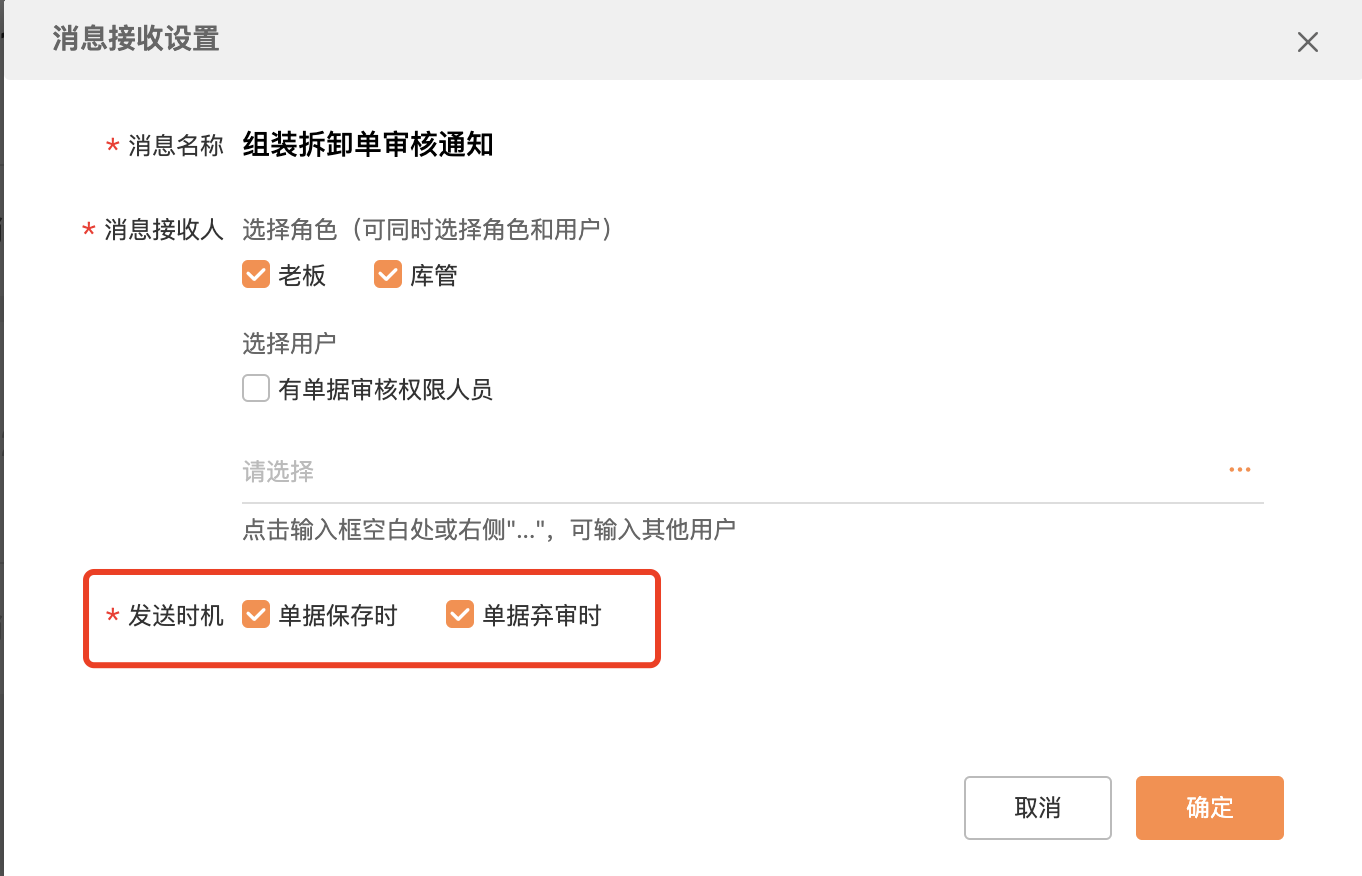Image resolution: width=1362 pixels, height=876 pixels.
Task: Confirm settings with the 确定 button
Action: 1209,807
